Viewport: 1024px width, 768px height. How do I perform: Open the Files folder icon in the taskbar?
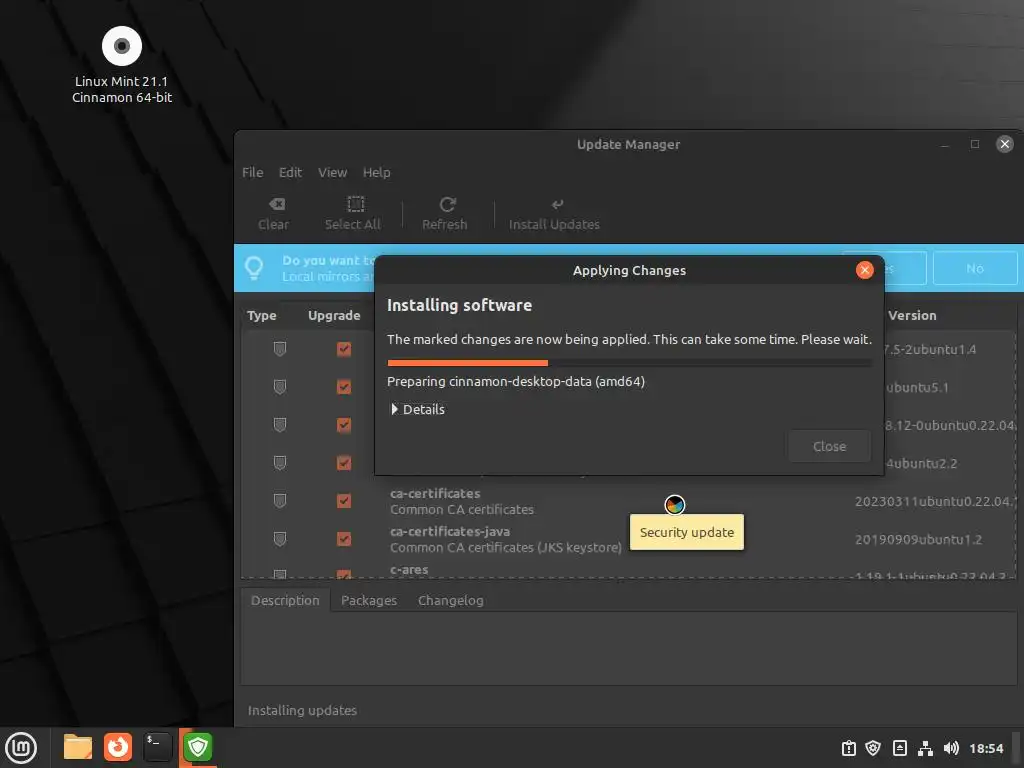(78, 747)
